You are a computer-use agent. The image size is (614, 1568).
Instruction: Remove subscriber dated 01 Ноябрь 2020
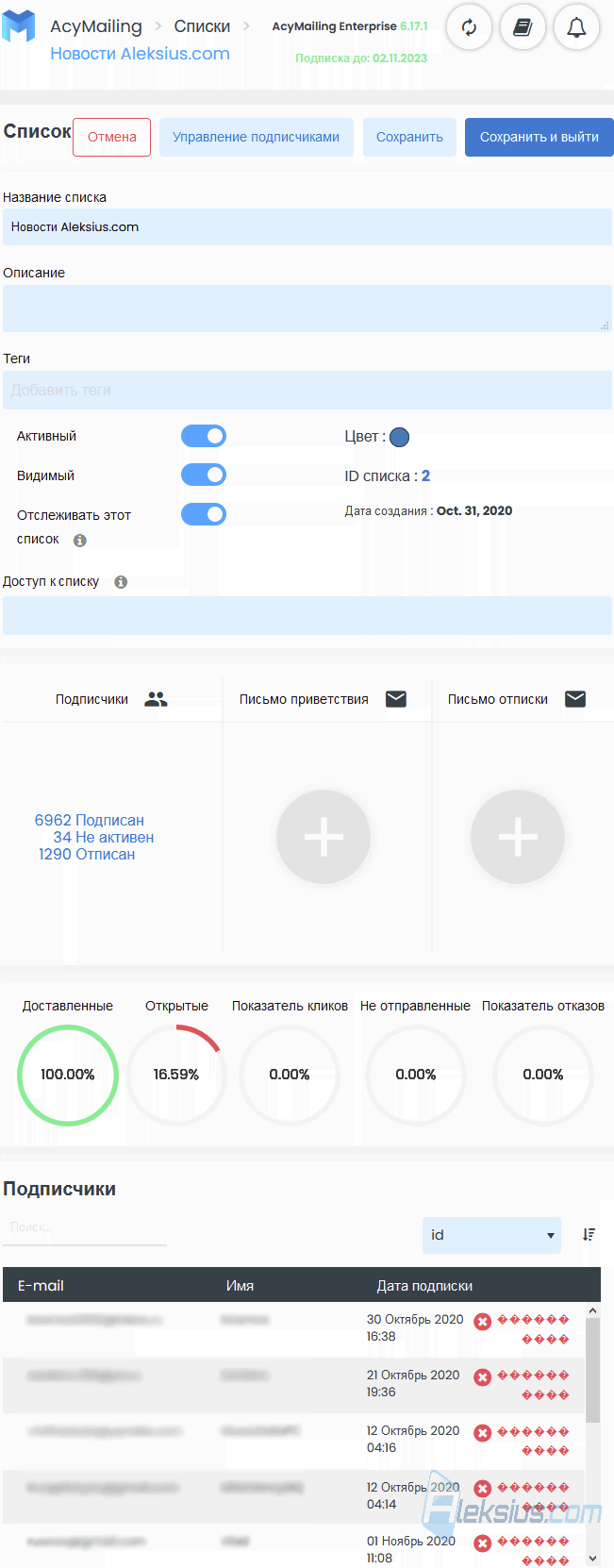(482, 1543)
